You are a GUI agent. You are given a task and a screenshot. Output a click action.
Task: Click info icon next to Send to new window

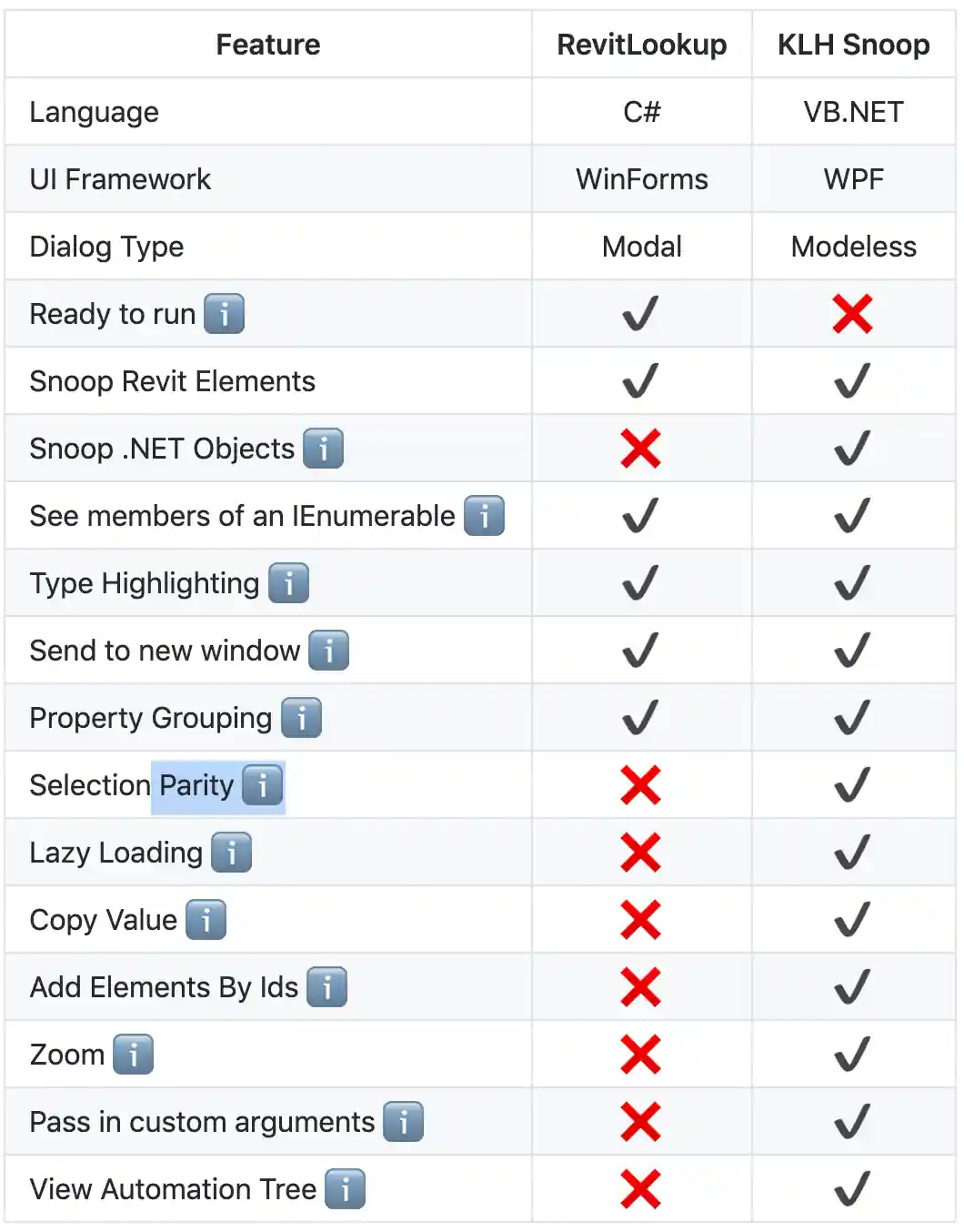click(328, 651)
